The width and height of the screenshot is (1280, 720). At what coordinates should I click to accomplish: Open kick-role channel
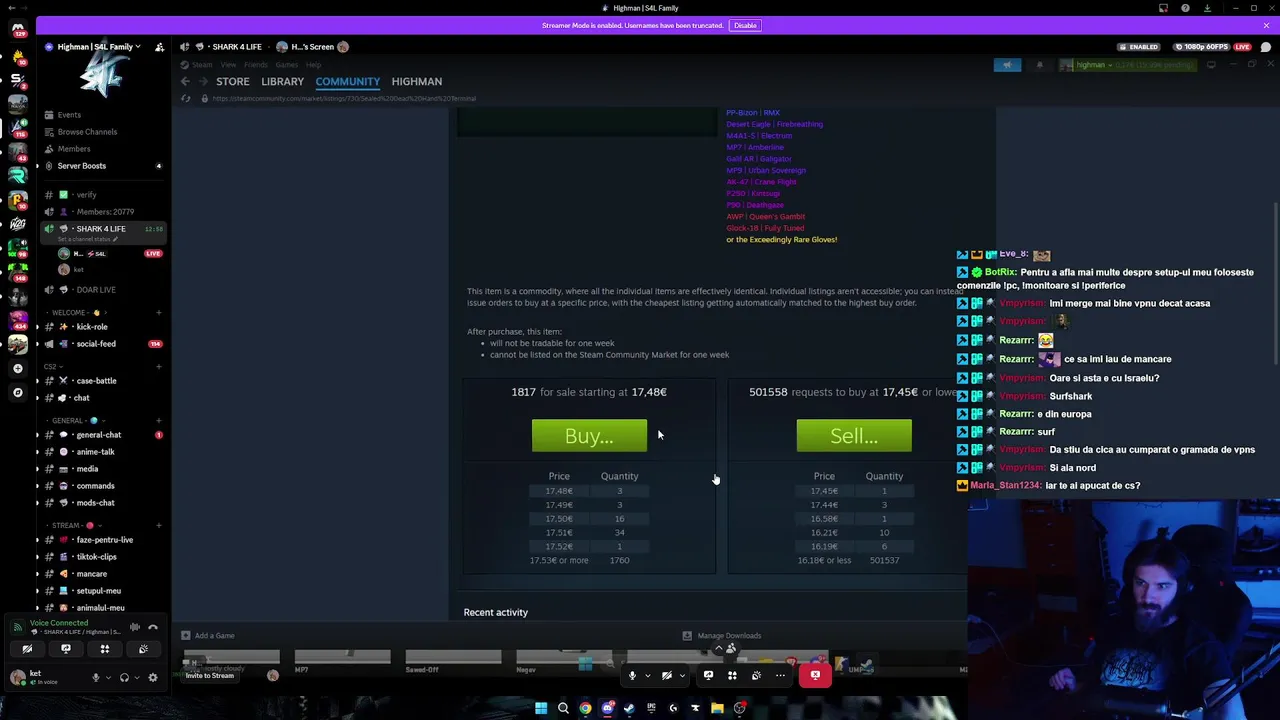click(x=92, y=327)
